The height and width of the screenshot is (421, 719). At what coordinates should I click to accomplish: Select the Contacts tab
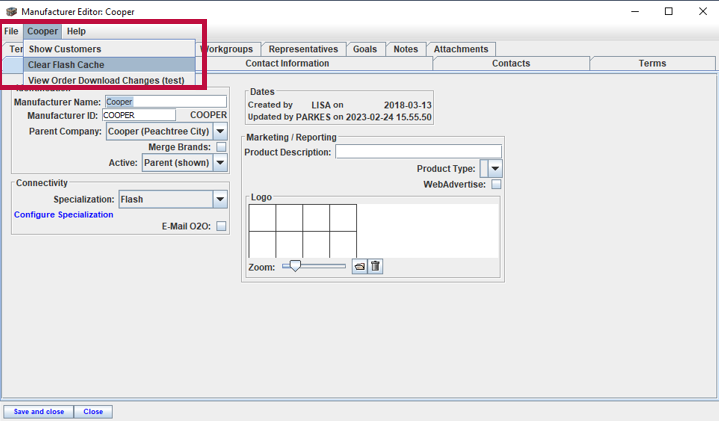click(x=511, y=63)
